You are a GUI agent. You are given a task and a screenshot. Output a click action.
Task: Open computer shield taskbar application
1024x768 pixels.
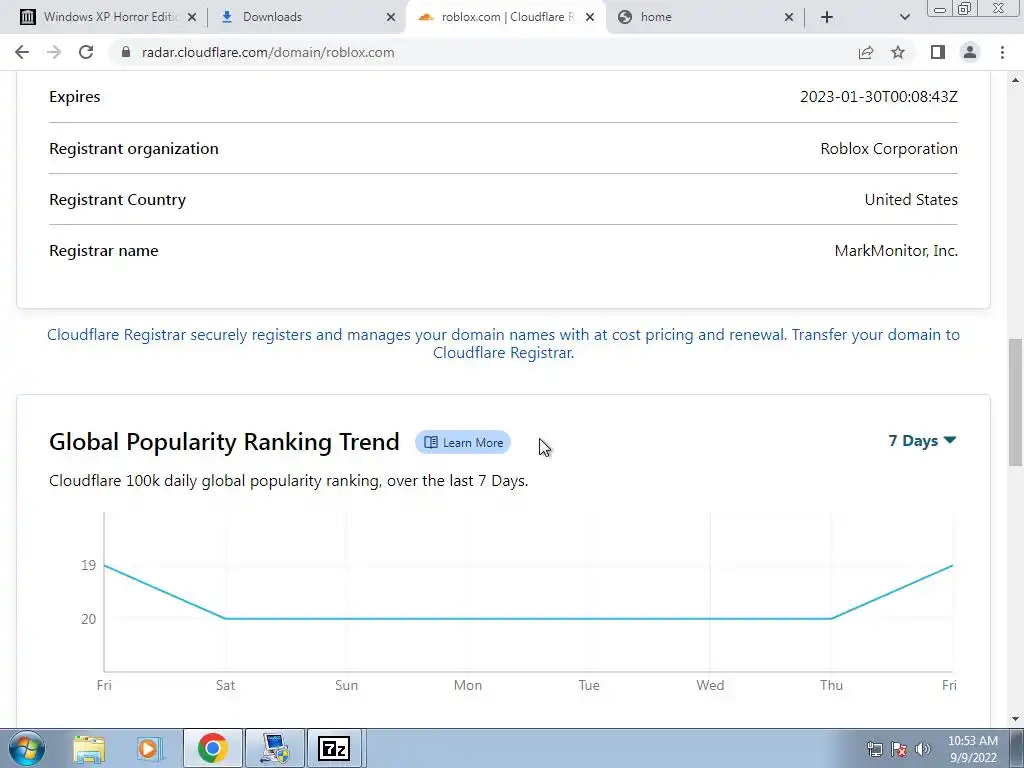[274, 748]
